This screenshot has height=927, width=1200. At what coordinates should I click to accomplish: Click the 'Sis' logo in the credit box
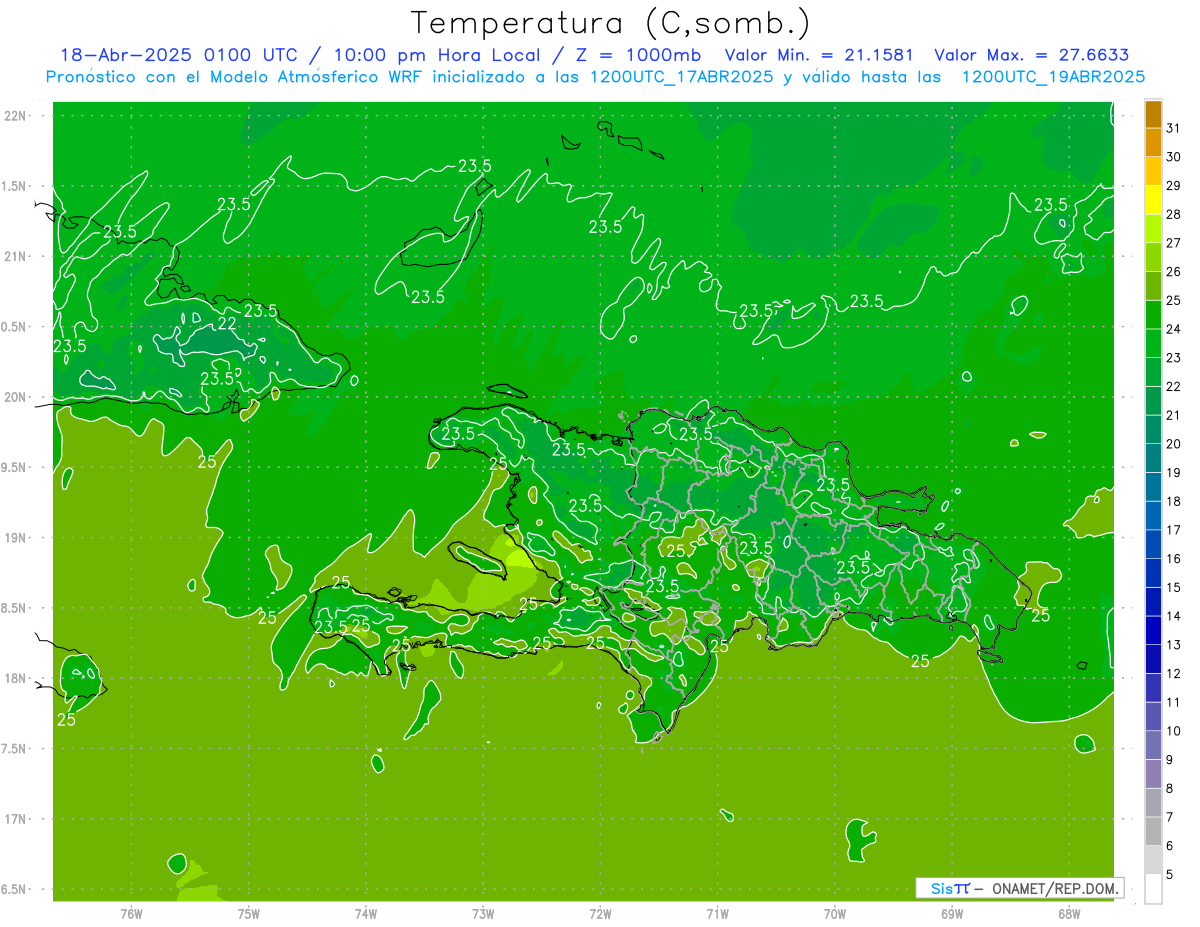point(942,888)
